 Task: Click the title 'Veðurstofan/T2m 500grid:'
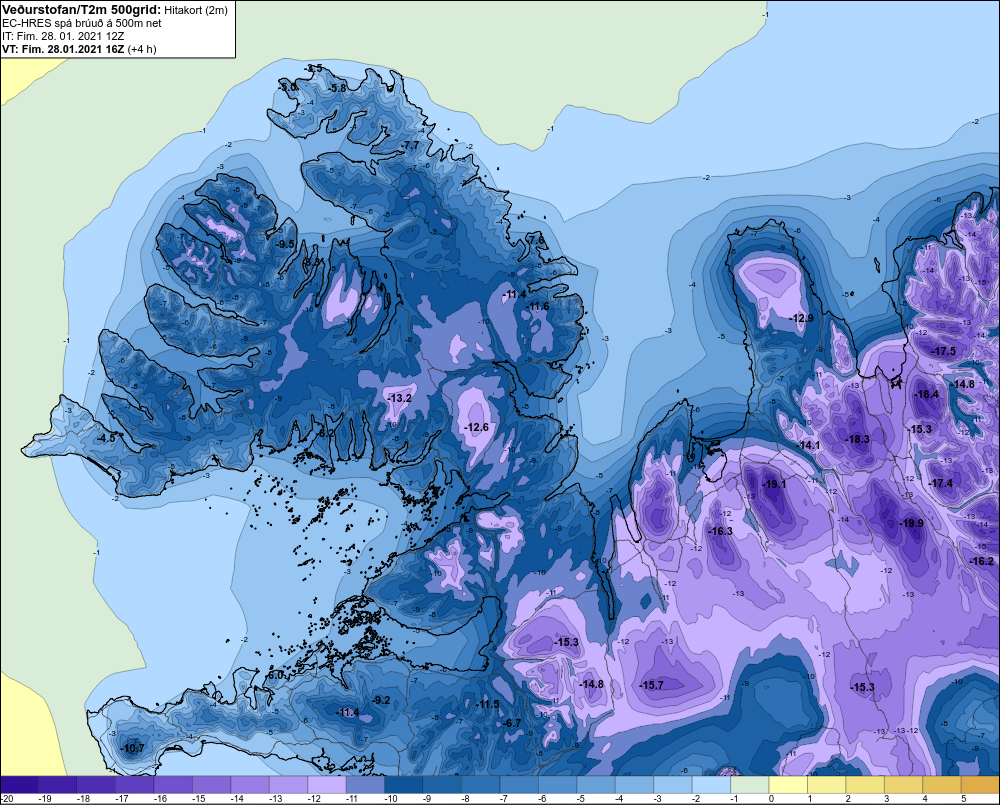(x=82, y=10)
